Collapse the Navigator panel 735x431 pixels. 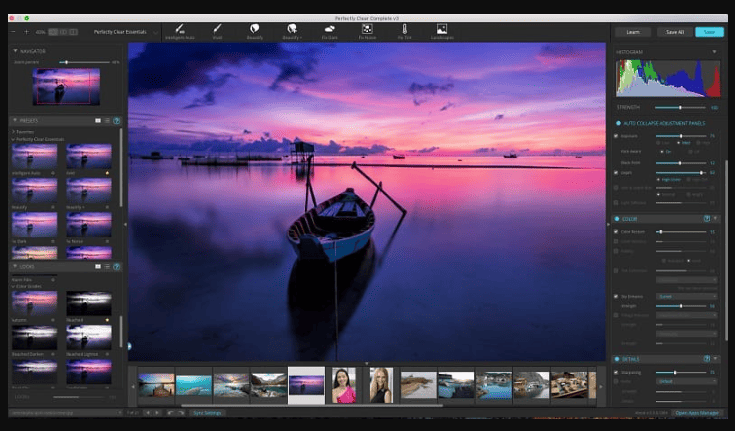(x=15, y=51)
